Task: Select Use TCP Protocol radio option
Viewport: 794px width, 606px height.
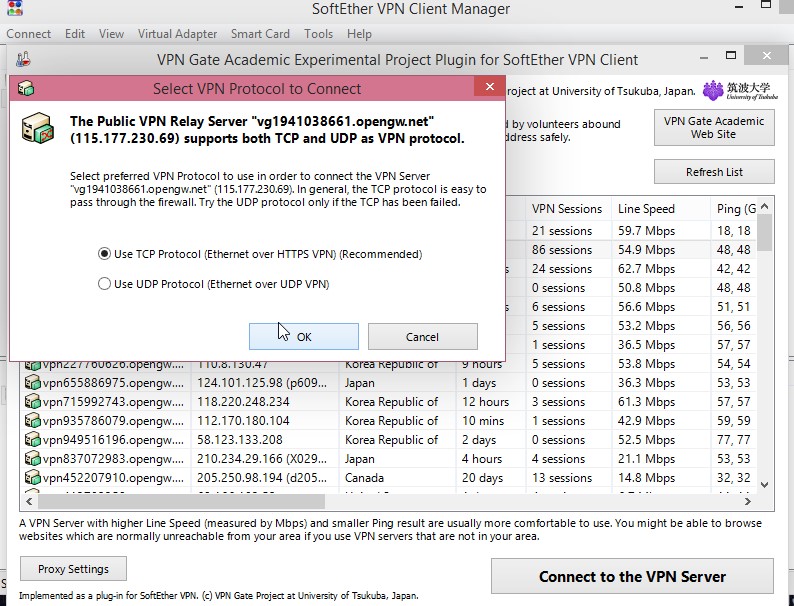Action: (x=104, y=254)
